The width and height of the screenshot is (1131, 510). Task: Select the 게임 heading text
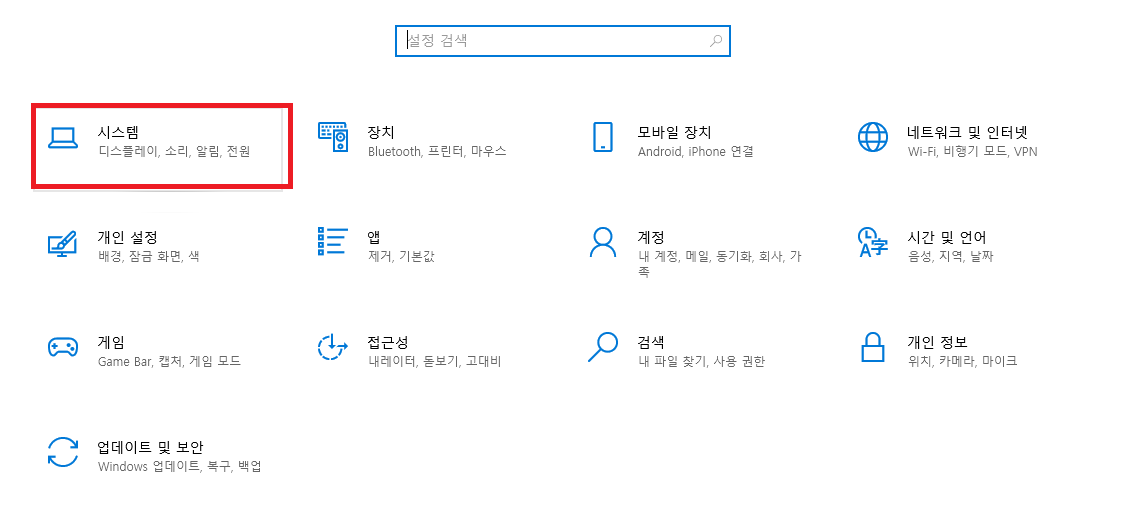point(111,341)
